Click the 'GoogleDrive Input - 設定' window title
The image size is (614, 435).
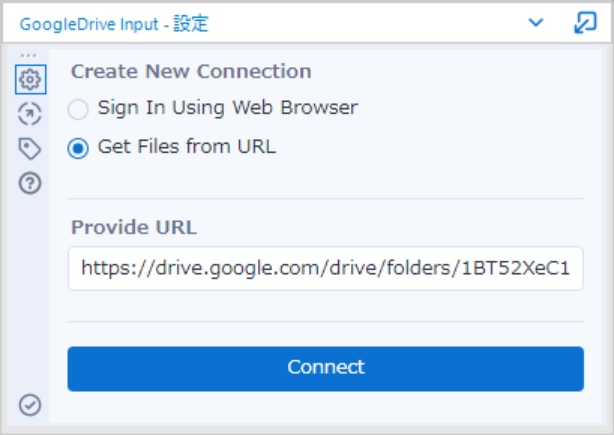click(x=114, y=24)
